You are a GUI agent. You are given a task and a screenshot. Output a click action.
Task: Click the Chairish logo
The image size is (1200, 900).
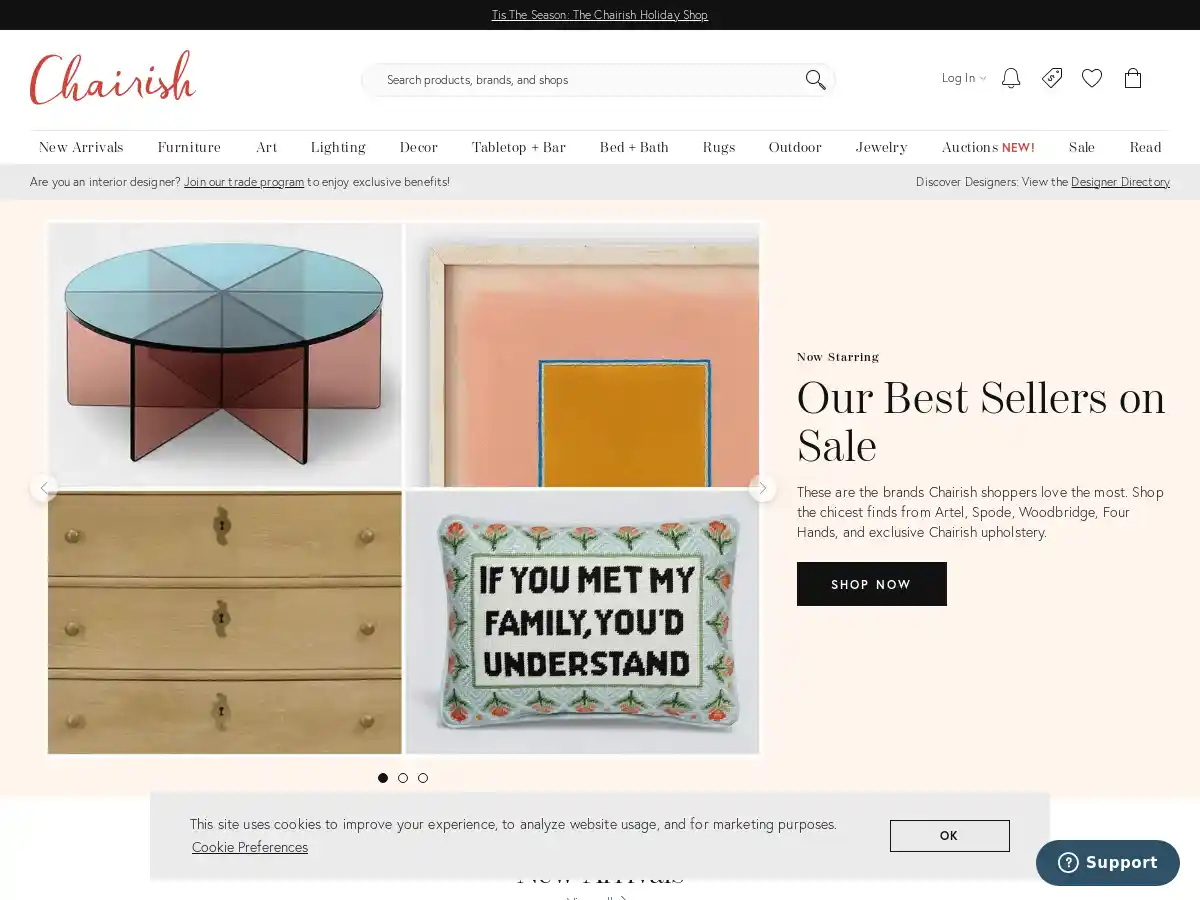point(112,78)
